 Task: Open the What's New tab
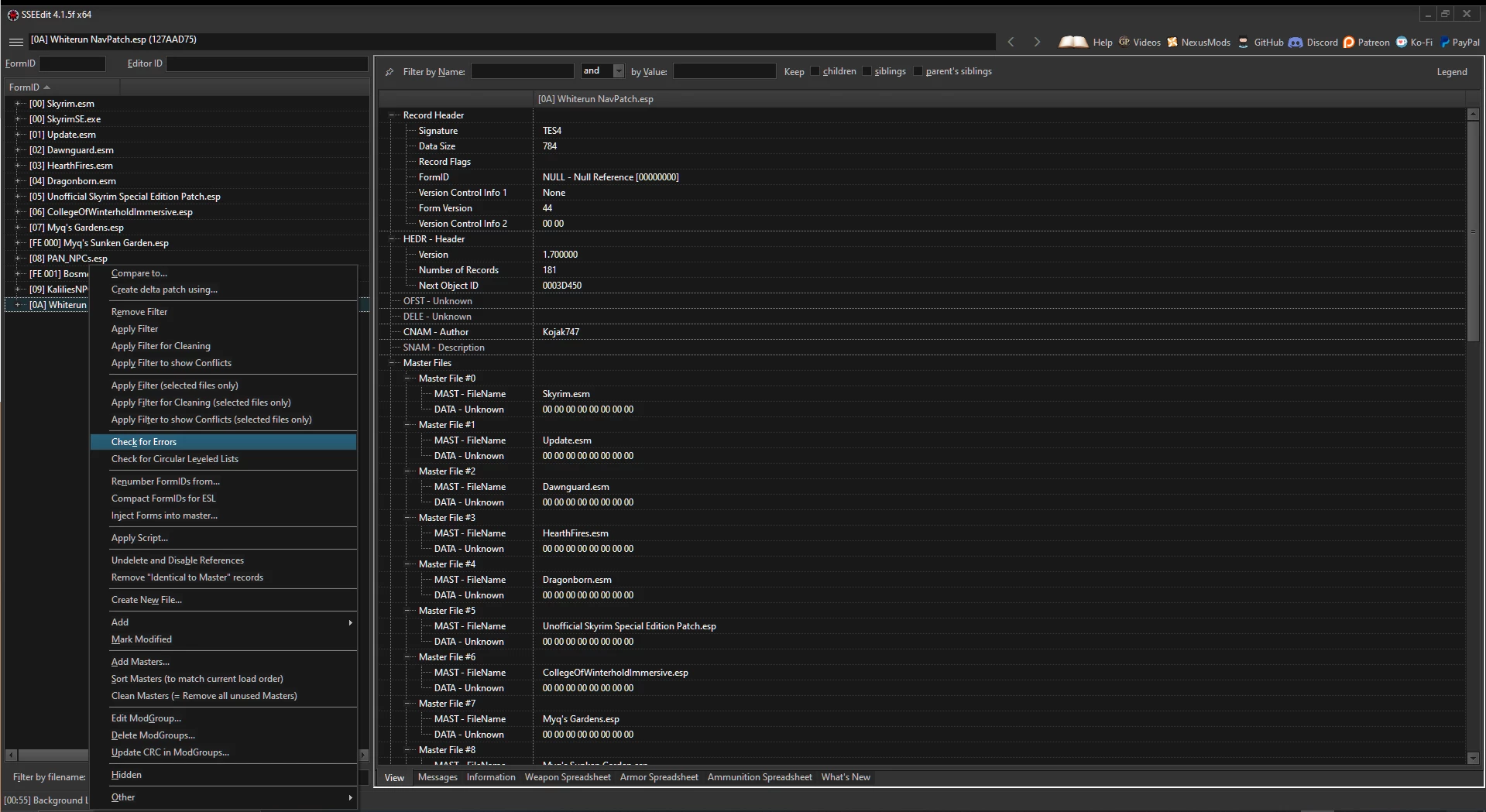click(x=846, y=777)
